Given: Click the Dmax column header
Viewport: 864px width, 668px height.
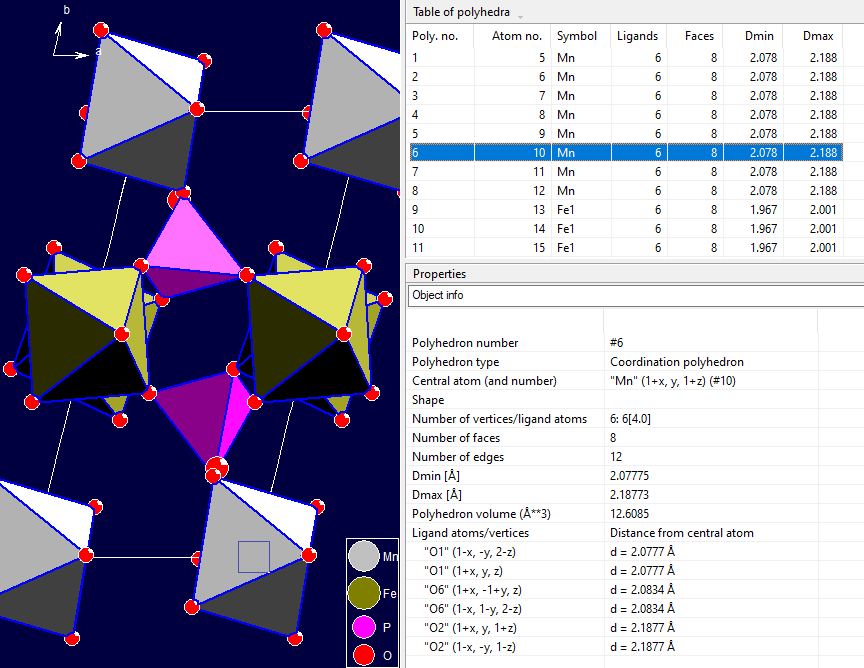Looking at the screenshot, I should pyautogui.click(x=818, y=35).
